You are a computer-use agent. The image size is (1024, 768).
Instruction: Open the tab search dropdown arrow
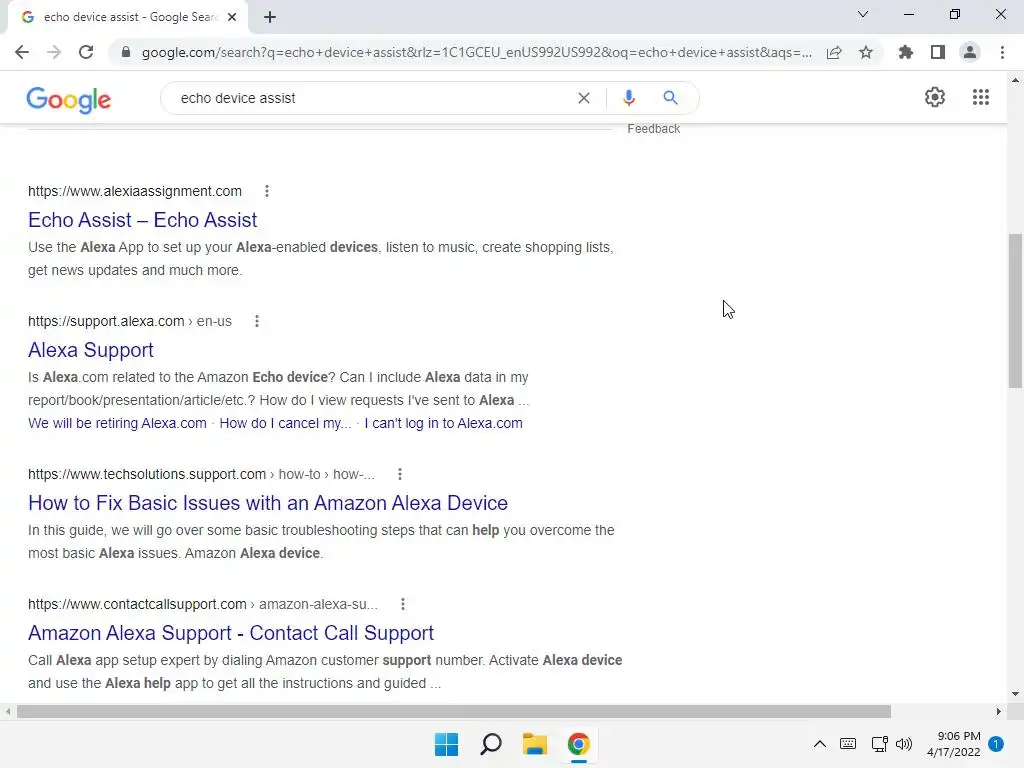point(863,14)
